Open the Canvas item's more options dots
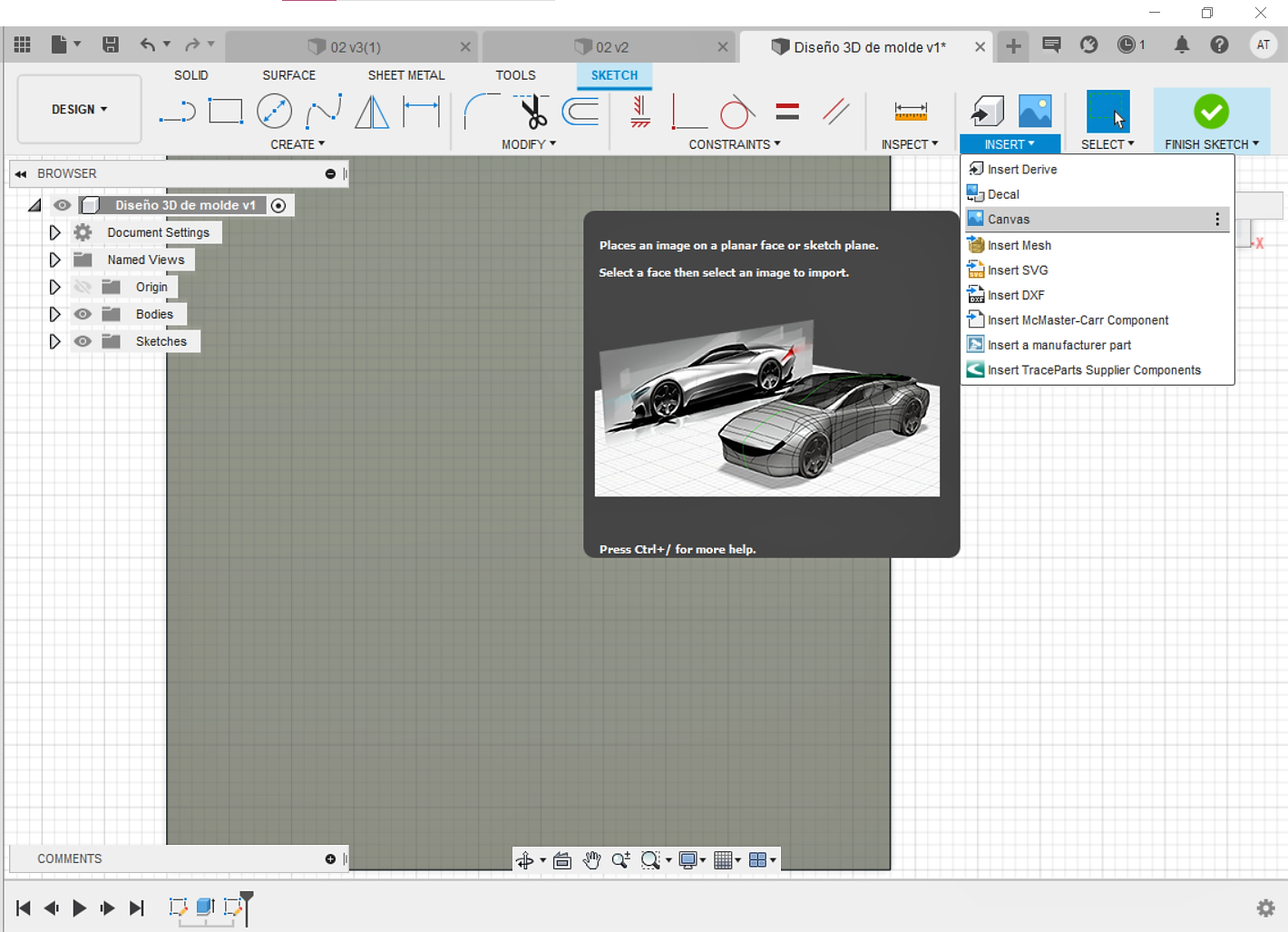The image size is (1288, 932). pyautogui.click(x=1217, y=220)
